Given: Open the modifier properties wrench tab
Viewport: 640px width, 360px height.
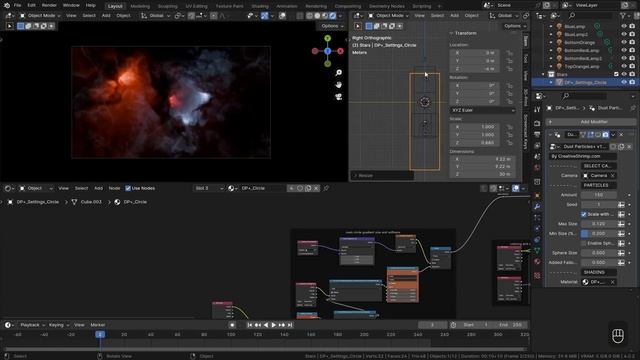Looking at the screenshot, I should [x=537, y=207].
